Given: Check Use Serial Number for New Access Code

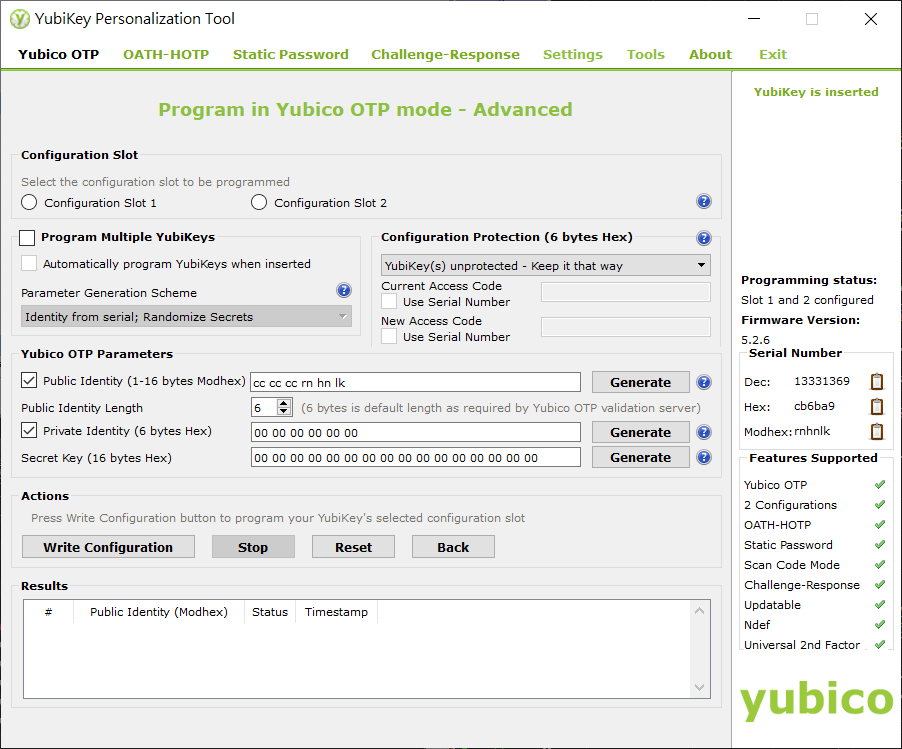Looking at the screenshot, I should coord(389,337).
